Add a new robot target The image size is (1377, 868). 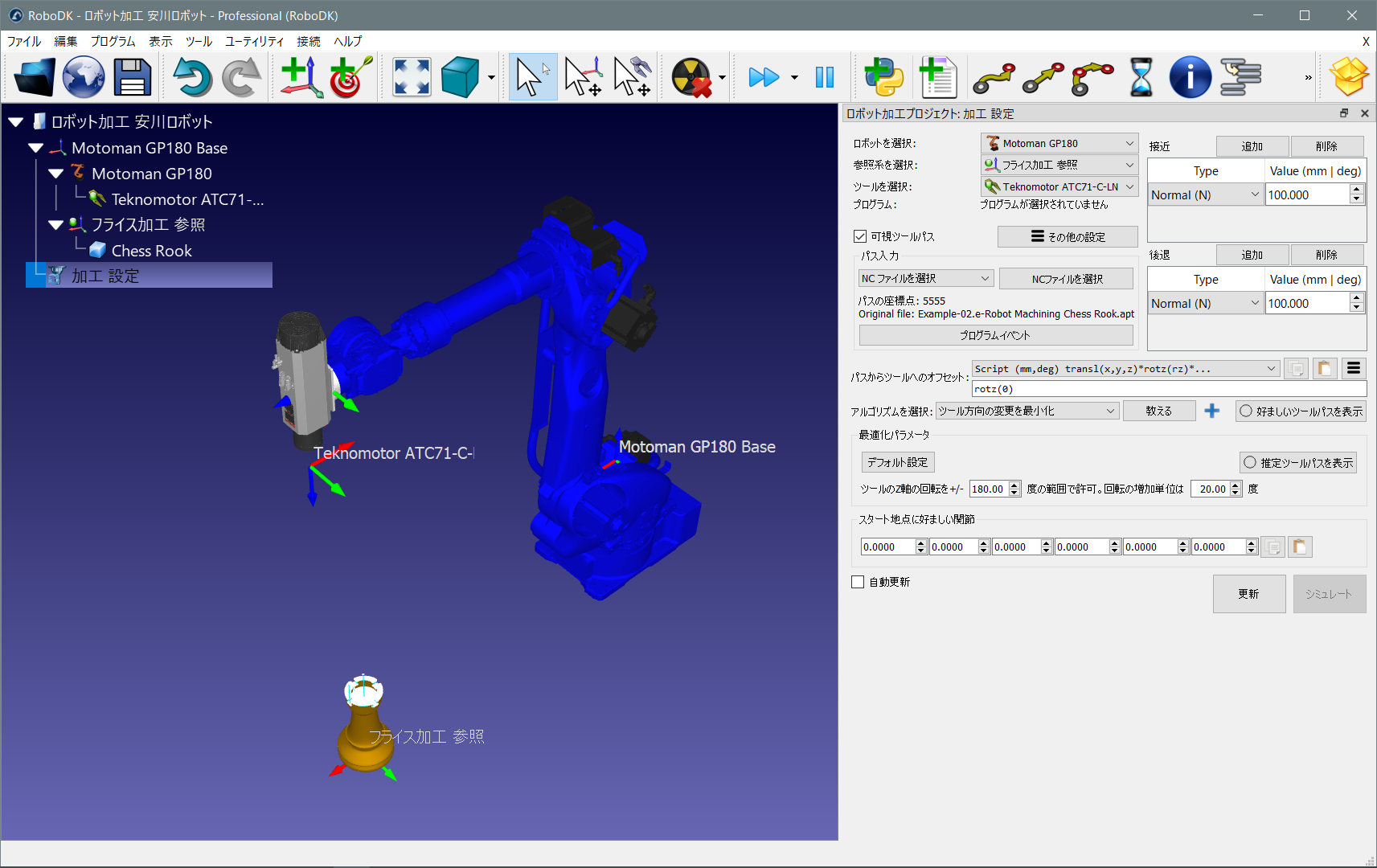[x=350, y=77]
